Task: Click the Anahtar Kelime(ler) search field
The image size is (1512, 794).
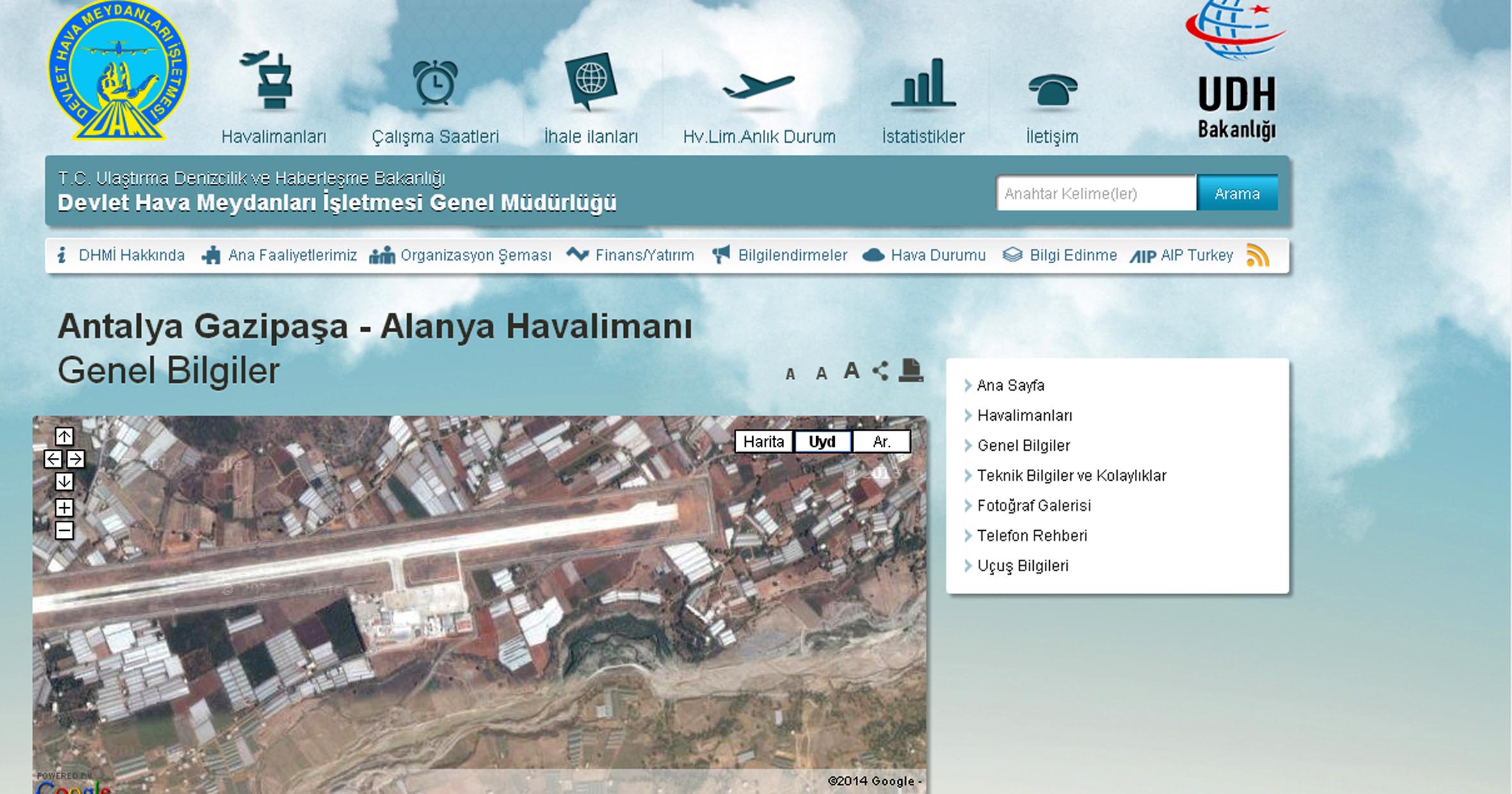Action: (x=1095, y=193)
